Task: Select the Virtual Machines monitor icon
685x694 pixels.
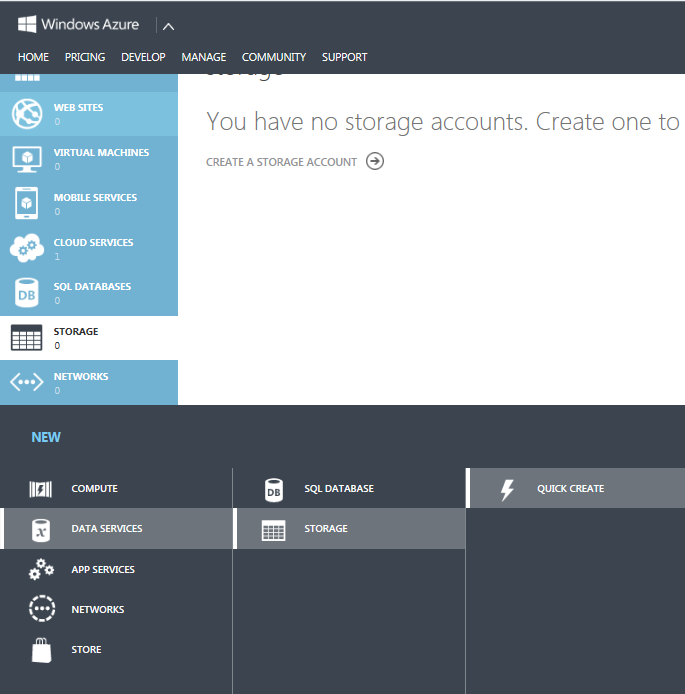Action: 26,159
